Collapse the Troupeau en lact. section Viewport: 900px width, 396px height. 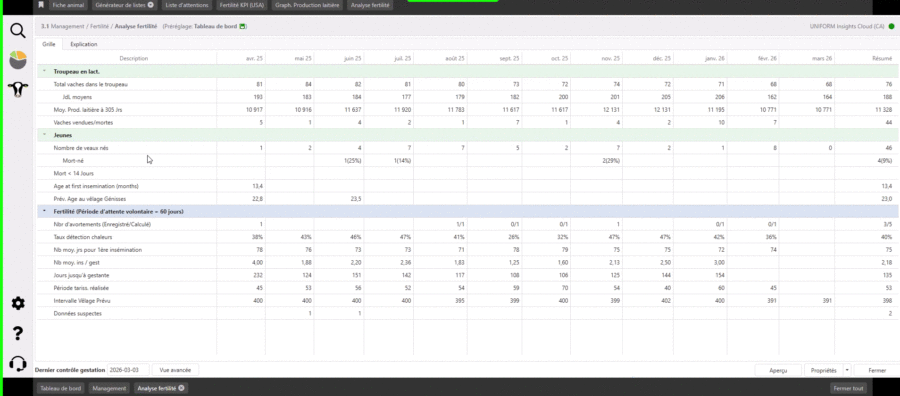click(x=44, y=71)
